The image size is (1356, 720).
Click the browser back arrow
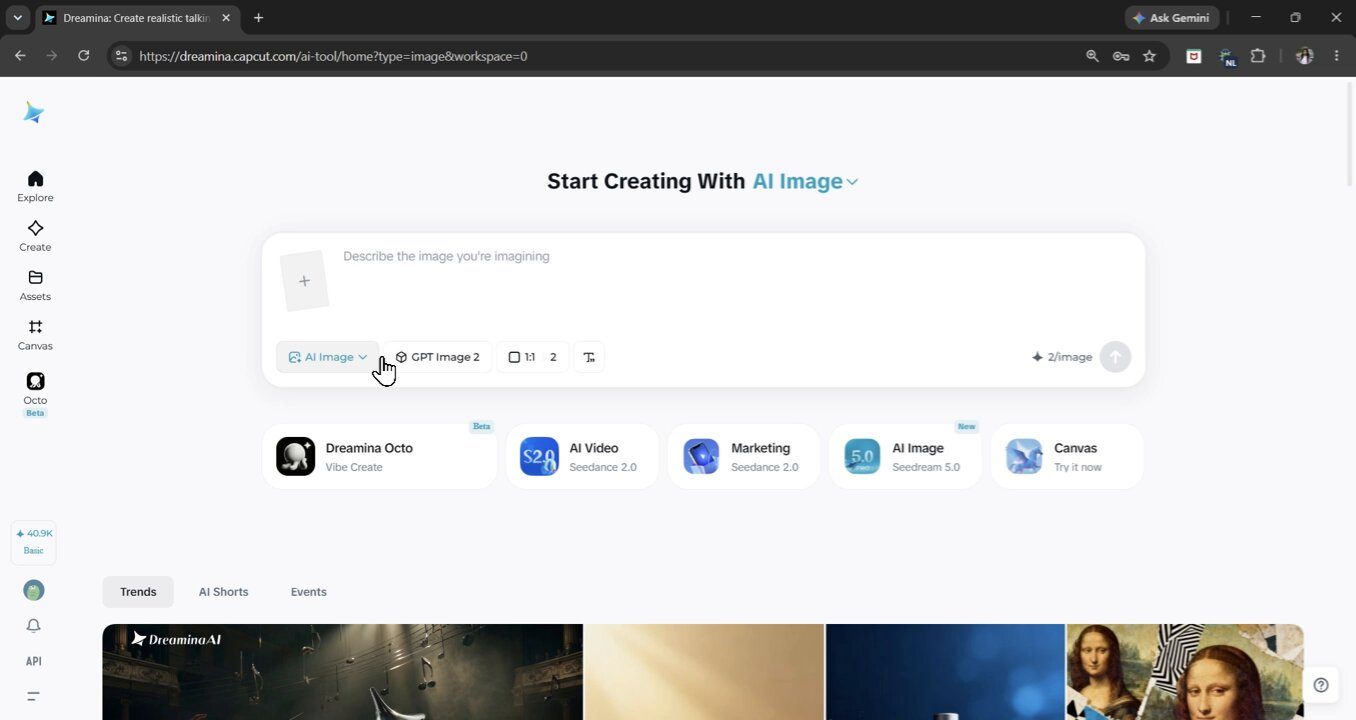(x=20, y=56)
